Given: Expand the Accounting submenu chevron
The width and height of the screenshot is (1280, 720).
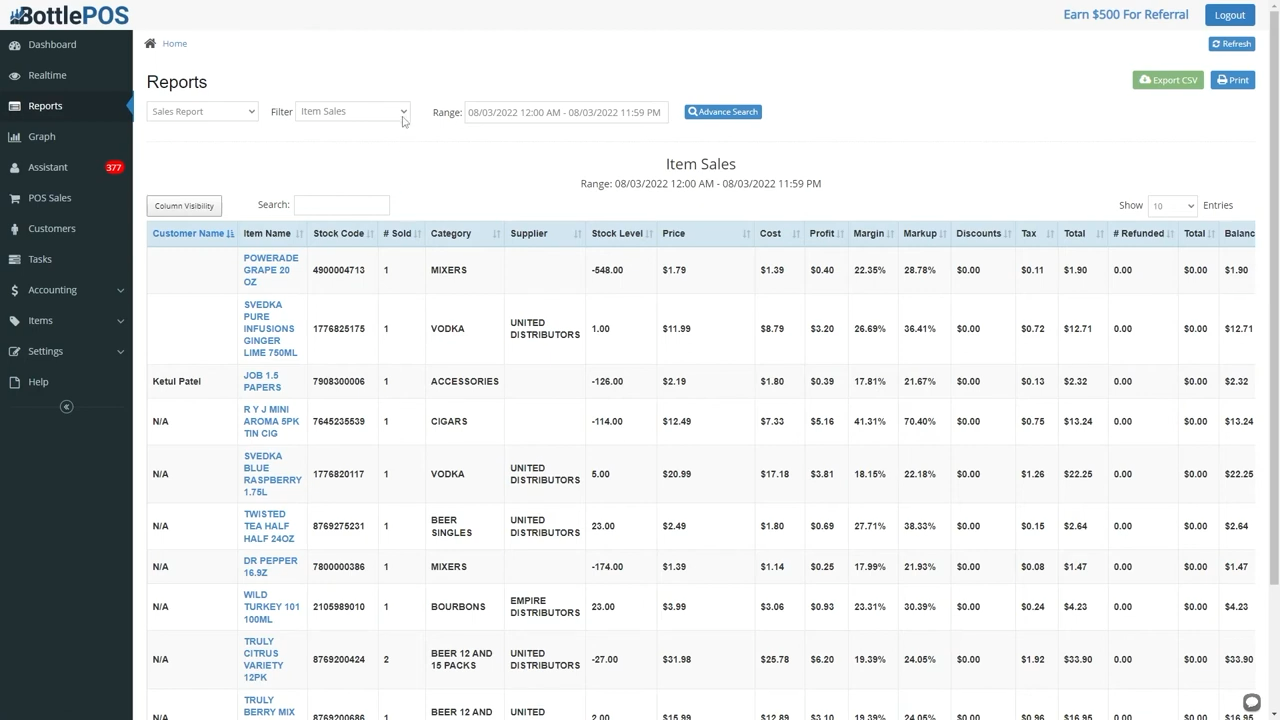Looking at the screenshot, I should (x=120, y=291).
